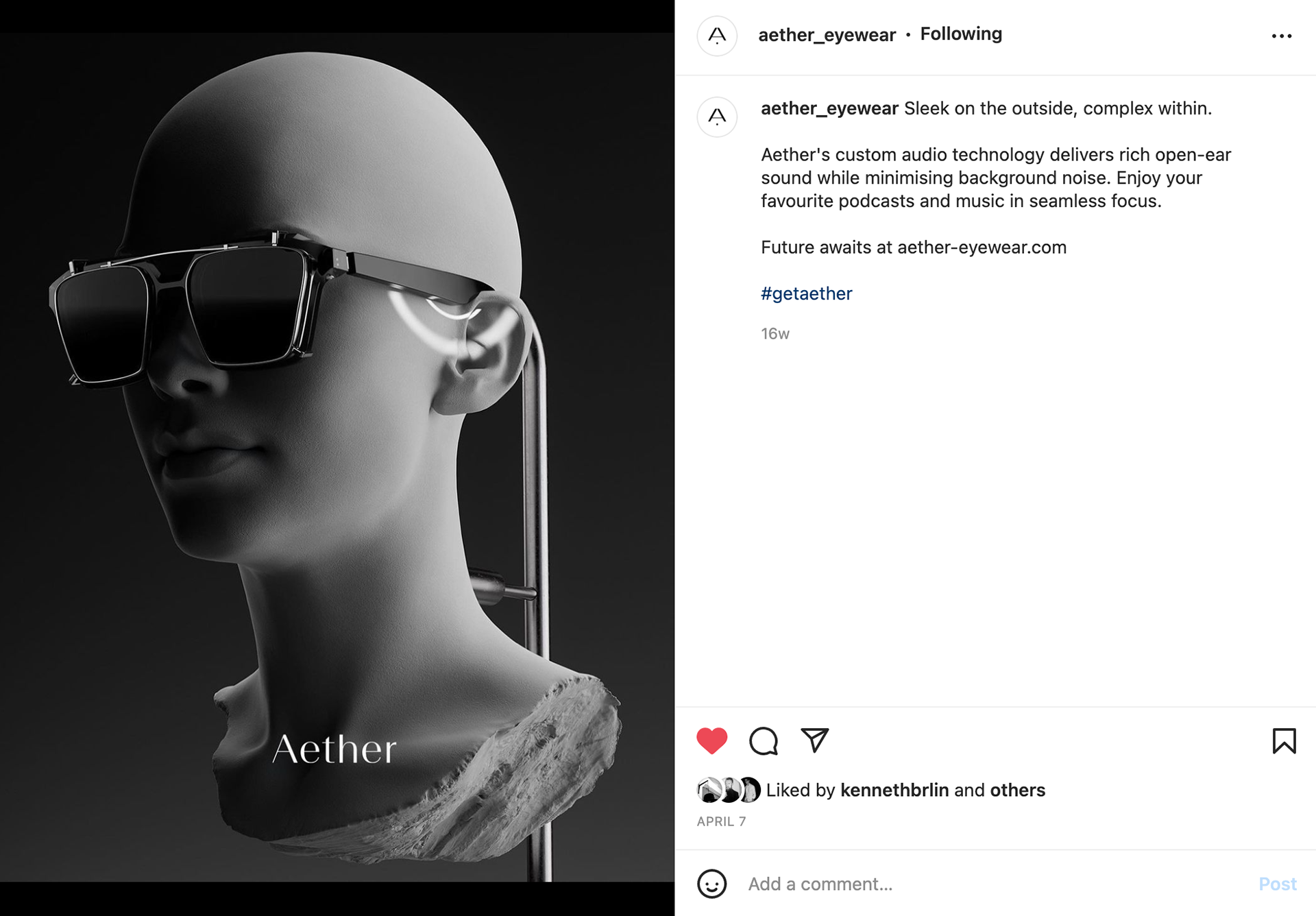Click the Post comment button
This screenshot has height=916, width=1316.
[x=1278, y=884]
